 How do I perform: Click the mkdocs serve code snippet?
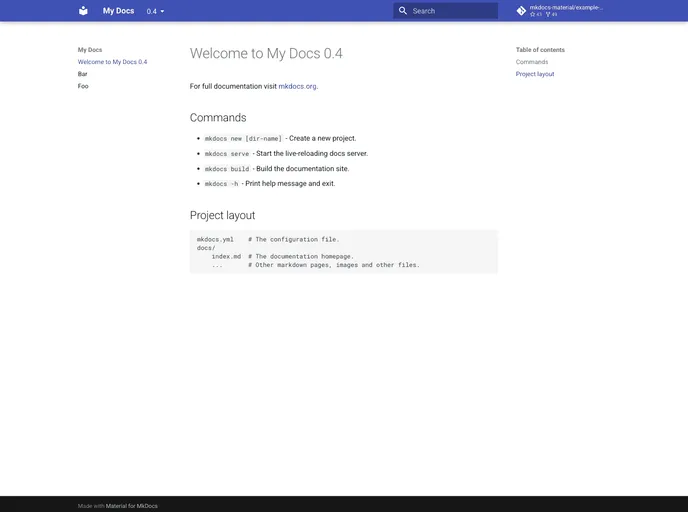[227, 154]
